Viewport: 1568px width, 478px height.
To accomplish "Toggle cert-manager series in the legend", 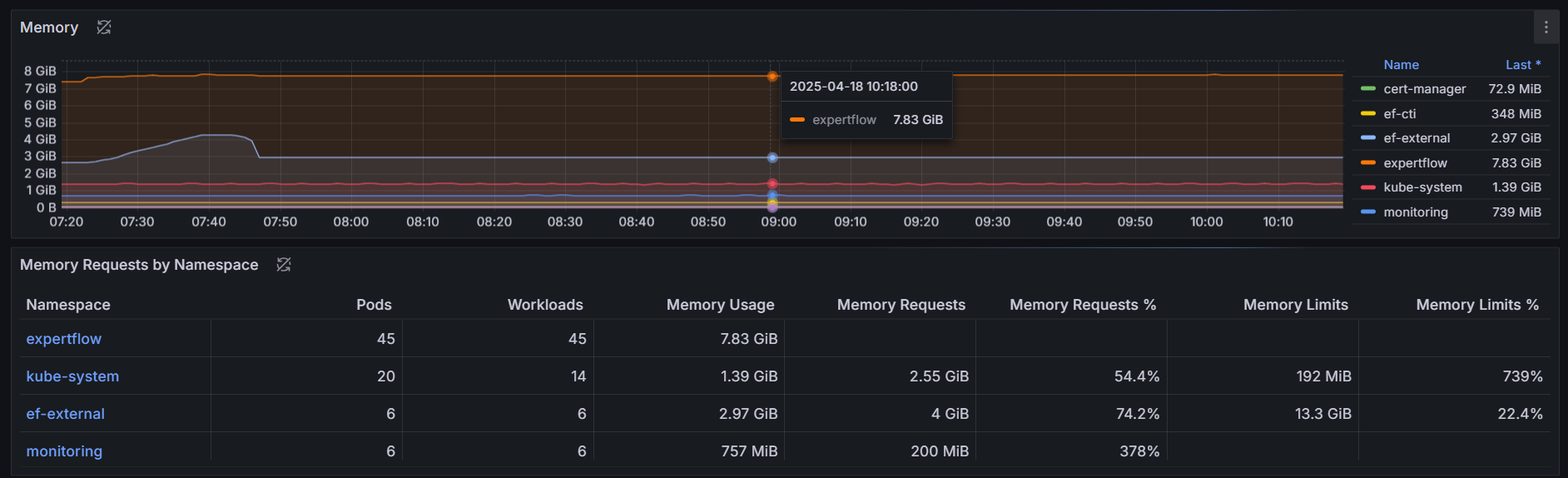I will [1424, 89].
